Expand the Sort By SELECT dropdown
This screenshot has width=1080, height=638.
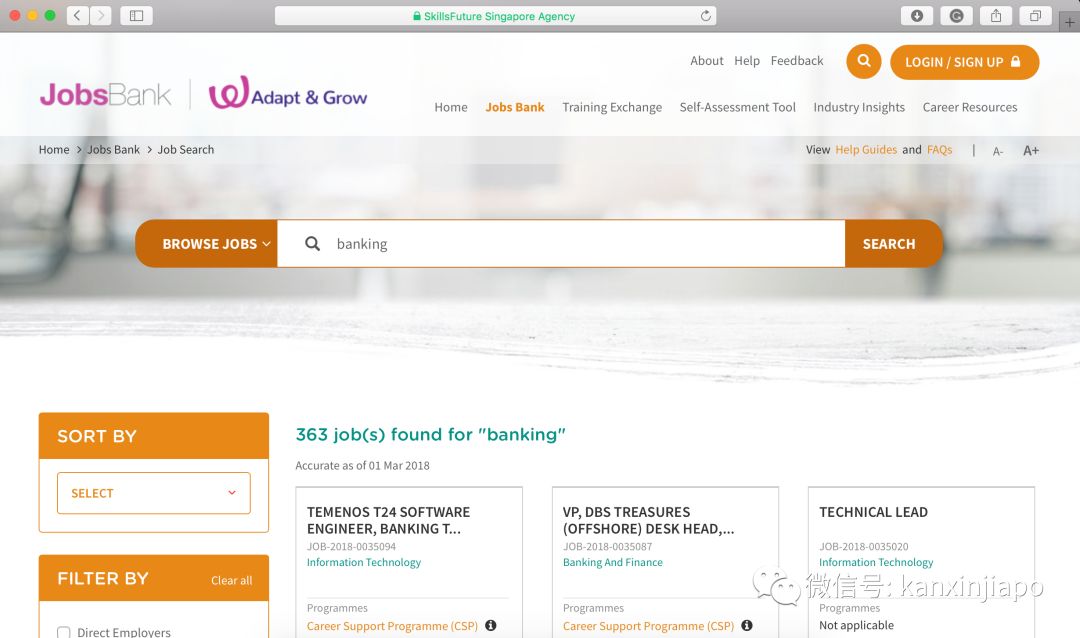click(153, 493)
